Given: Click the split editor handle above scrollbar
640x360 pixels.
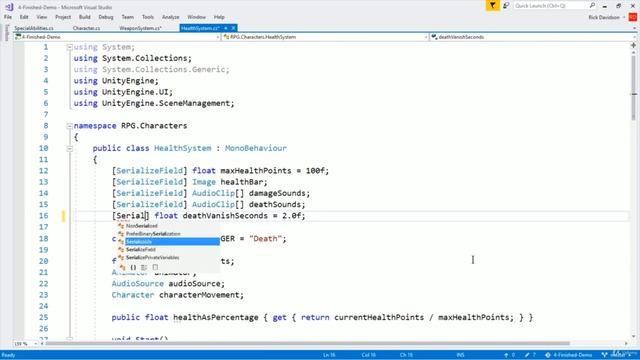Looking at the screenshot, I should 633,46.
